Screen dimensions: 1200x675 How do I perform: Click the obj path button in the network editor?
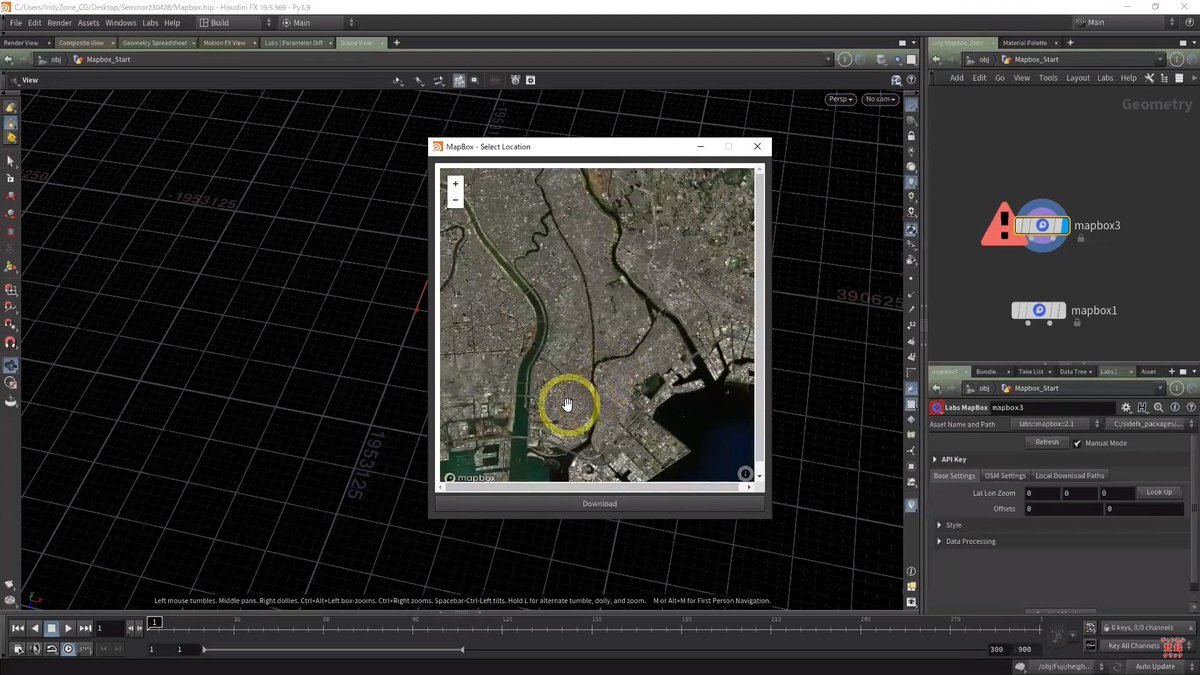[x=979, y=60]
